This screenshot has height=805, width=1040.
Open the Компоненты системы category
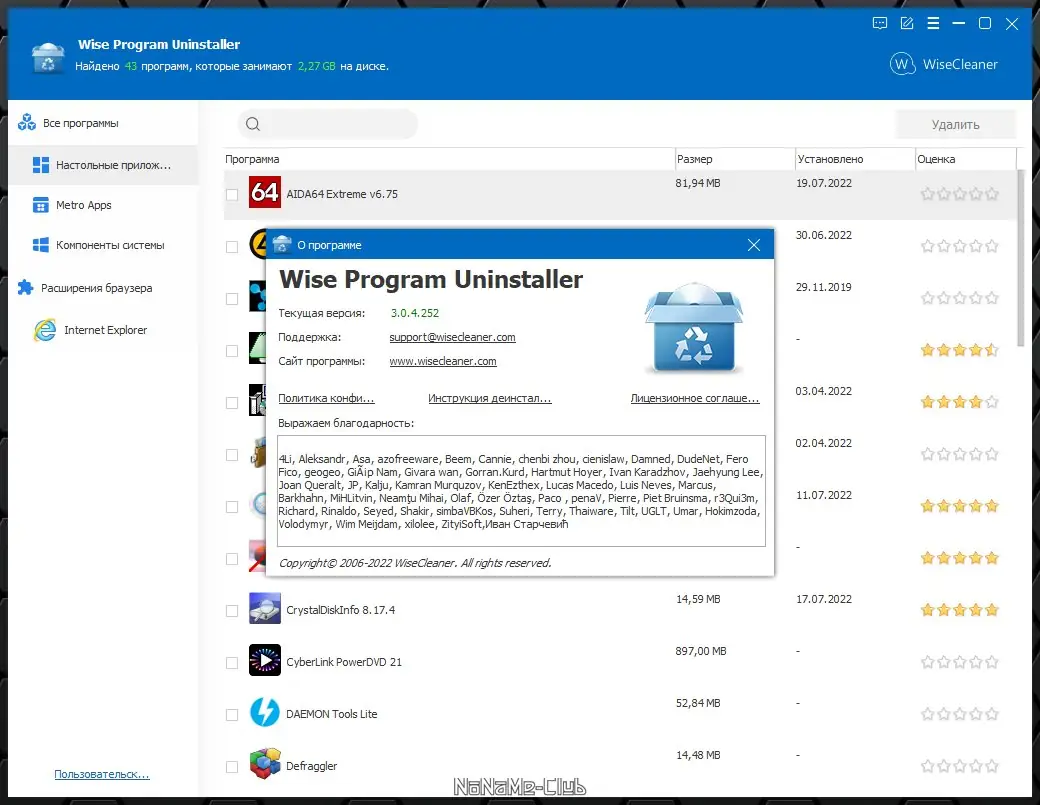[x=103, y=245]
